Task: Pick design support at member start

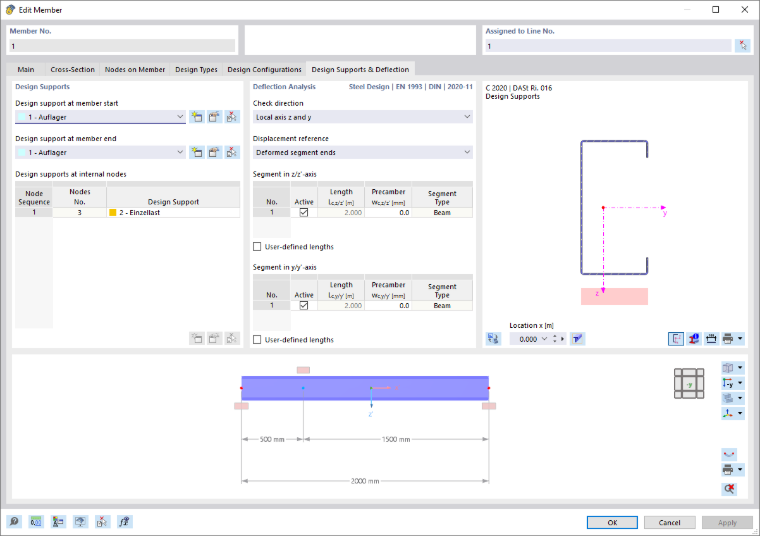Action: (232, 117)
